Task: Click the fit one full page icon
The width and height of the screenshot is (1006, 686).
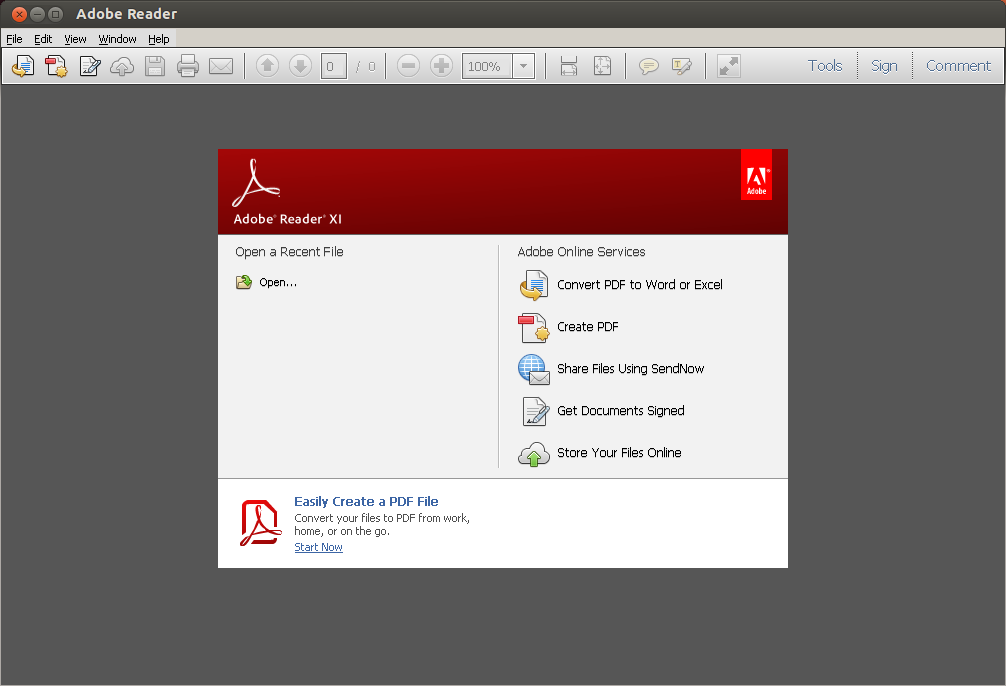Action: pos(602,66)
